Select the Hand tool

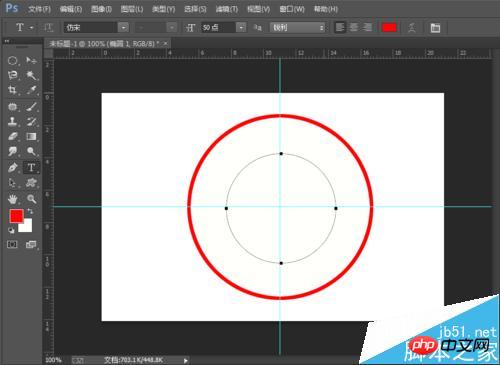click(x=12, y=199)
